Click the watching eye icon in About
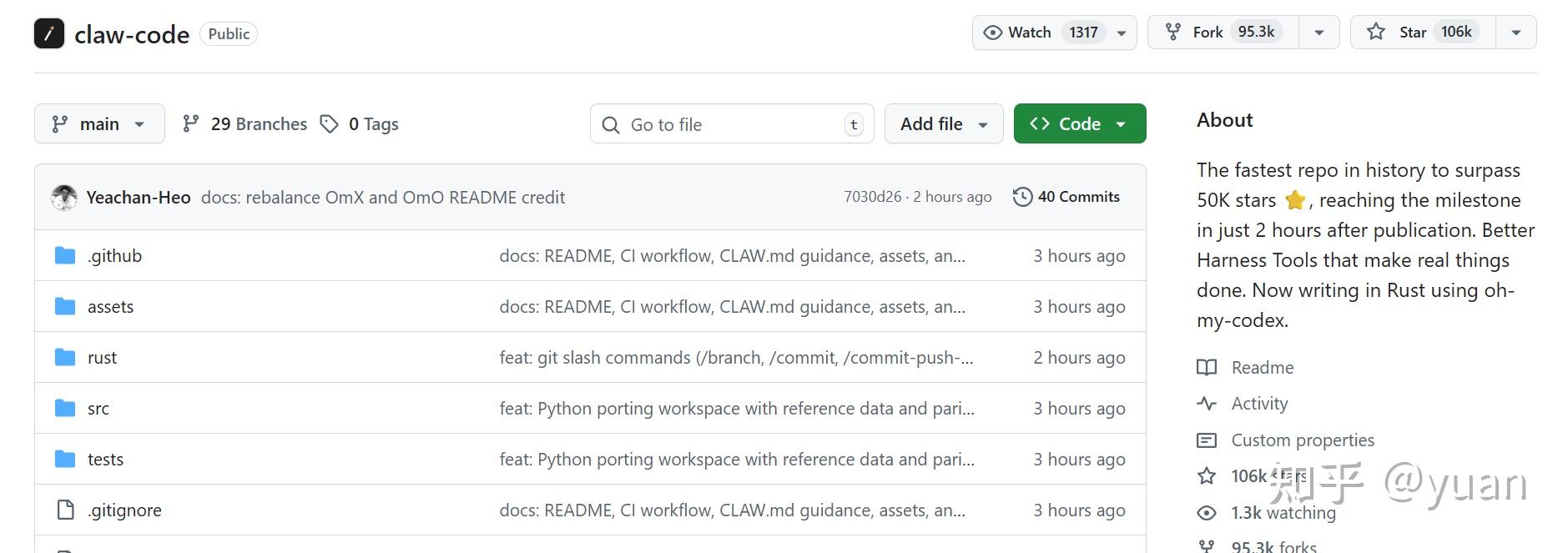 point(1207,512)
